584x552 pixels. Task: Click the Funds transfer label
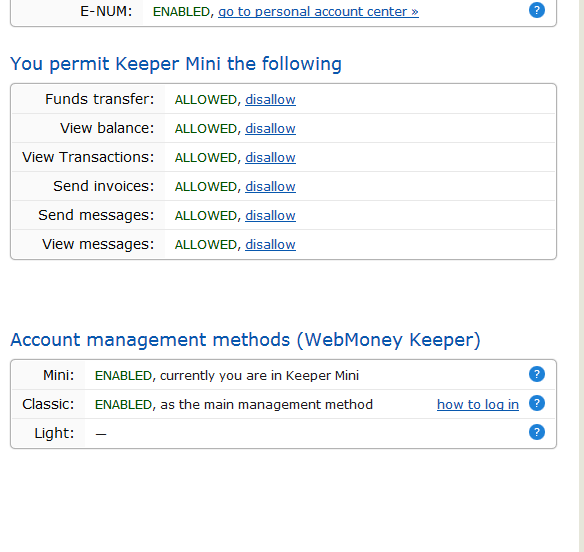[x=99, y=99]
